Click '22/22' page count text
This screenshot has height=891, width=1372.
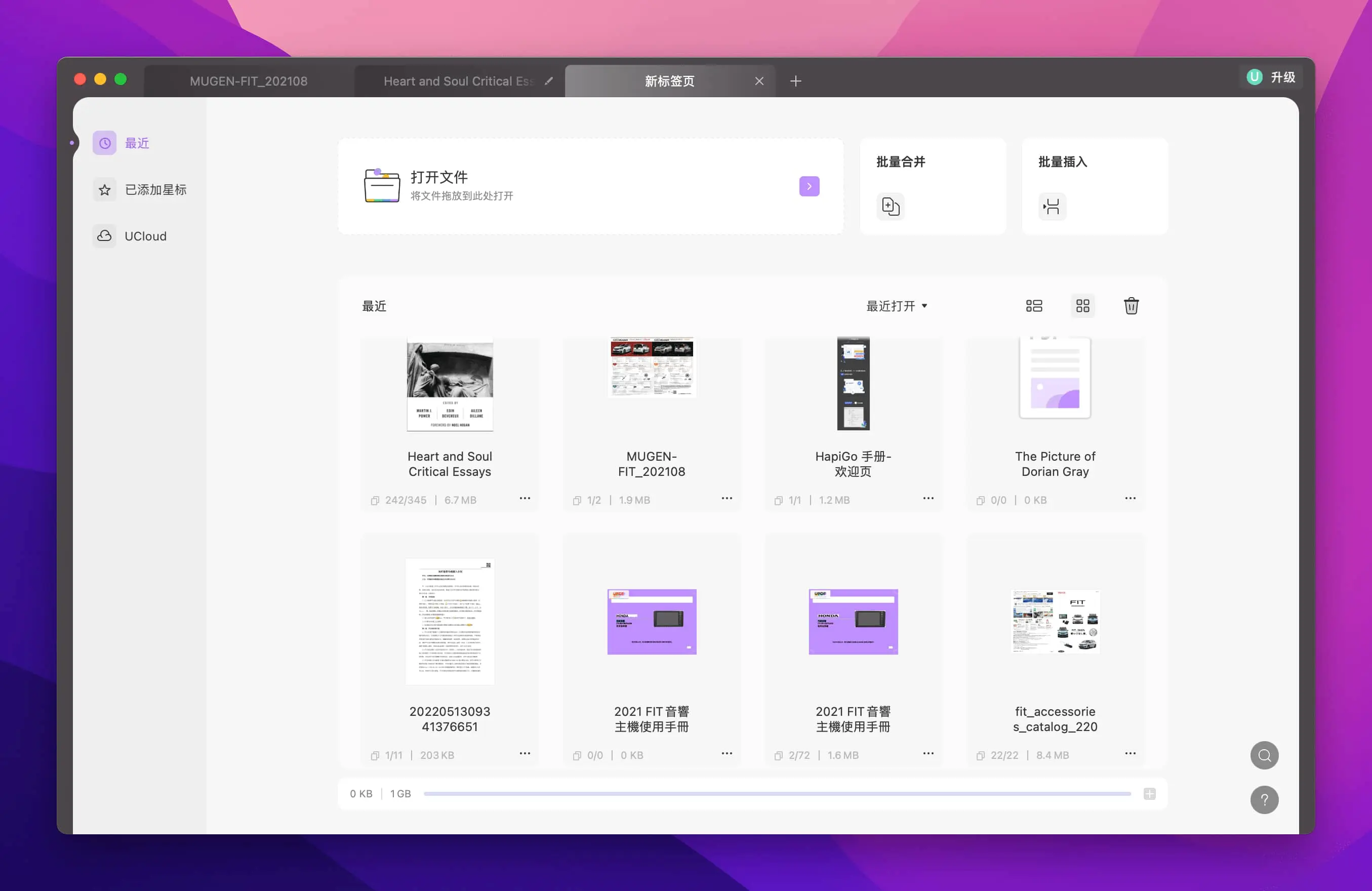point(1004,755)
